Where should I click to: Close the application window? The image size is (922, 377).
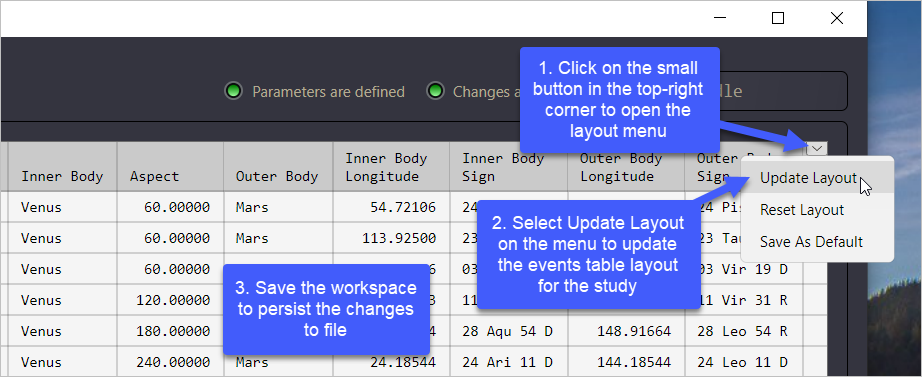pos(837,18)
